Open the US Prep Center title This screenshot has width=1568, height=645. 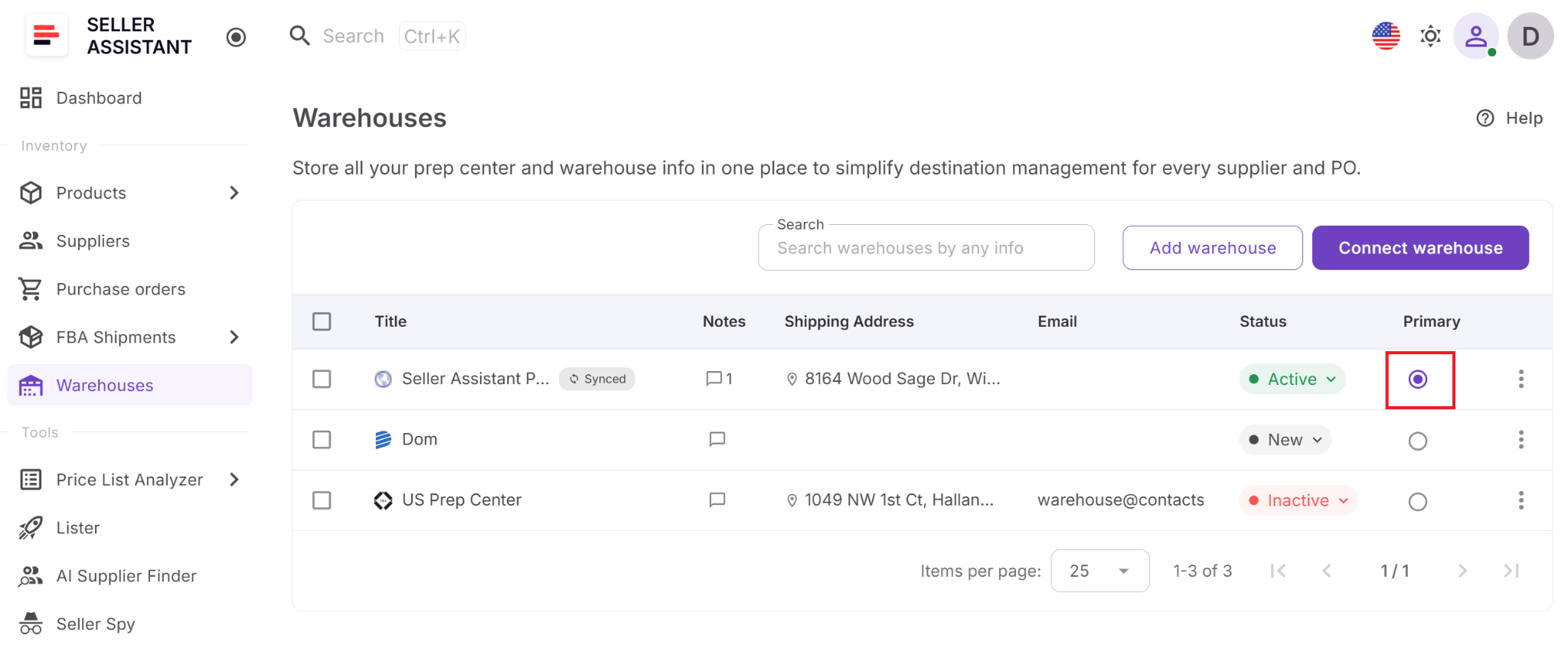coord(462,500)
